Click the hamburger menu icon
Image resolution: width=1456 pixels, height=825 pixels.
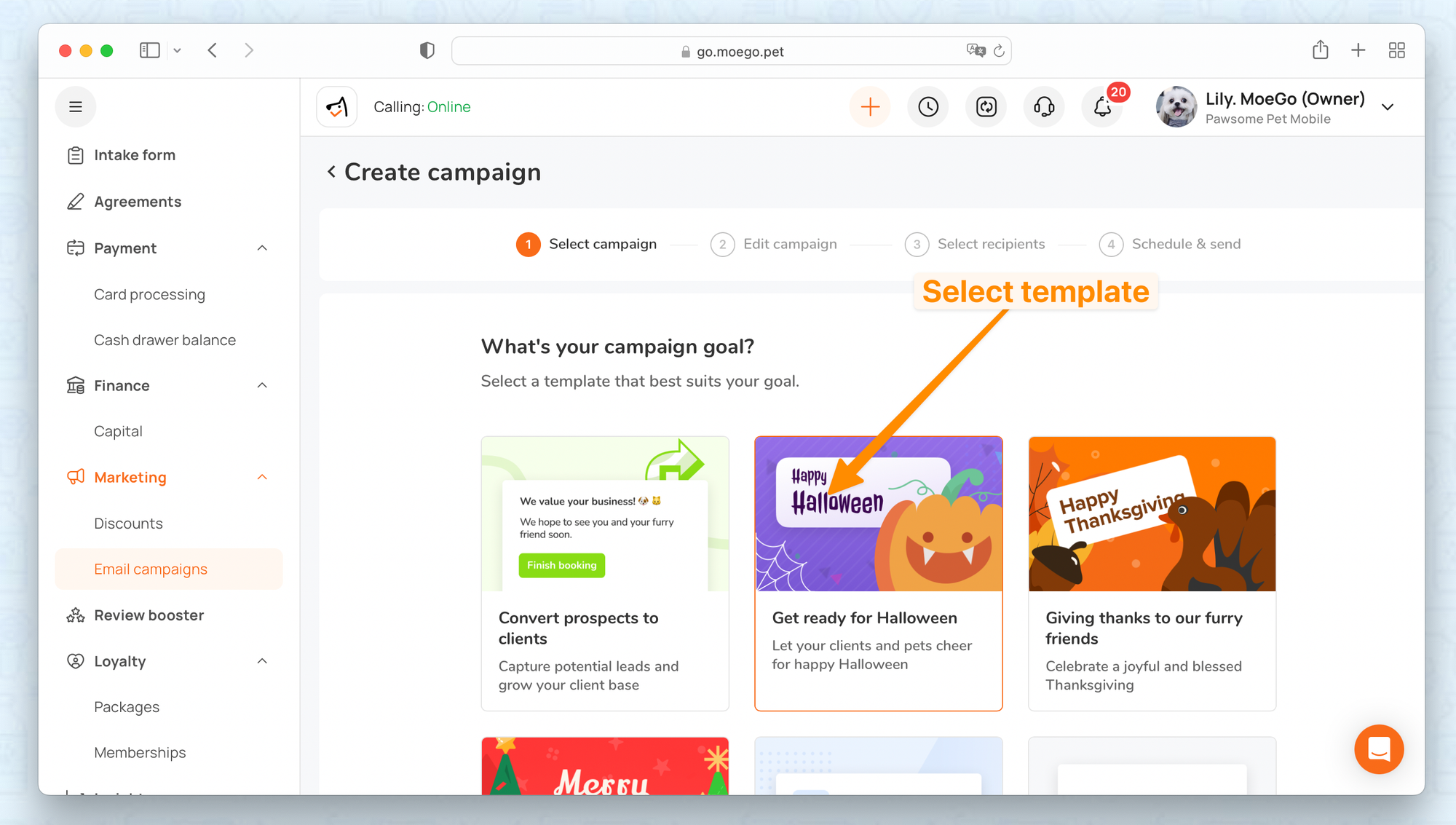(76, 107)
